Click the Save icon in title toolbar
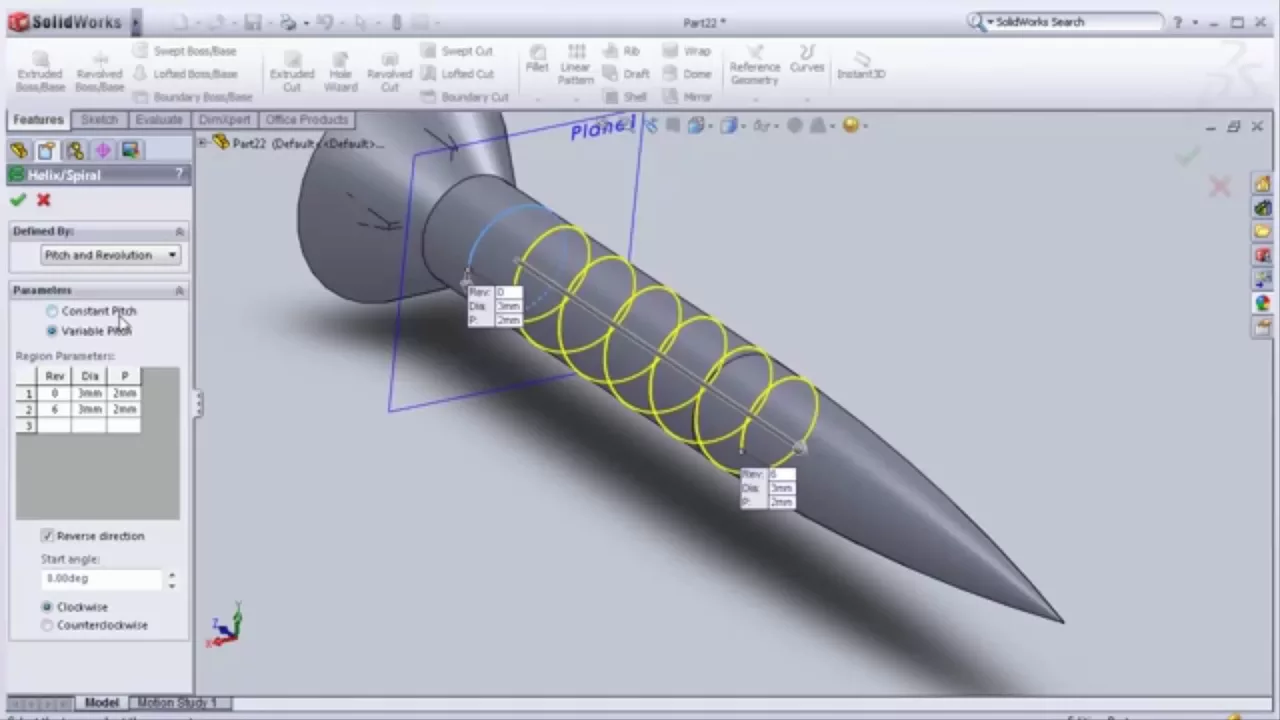 pyautogui.click(x=253, y=22)
